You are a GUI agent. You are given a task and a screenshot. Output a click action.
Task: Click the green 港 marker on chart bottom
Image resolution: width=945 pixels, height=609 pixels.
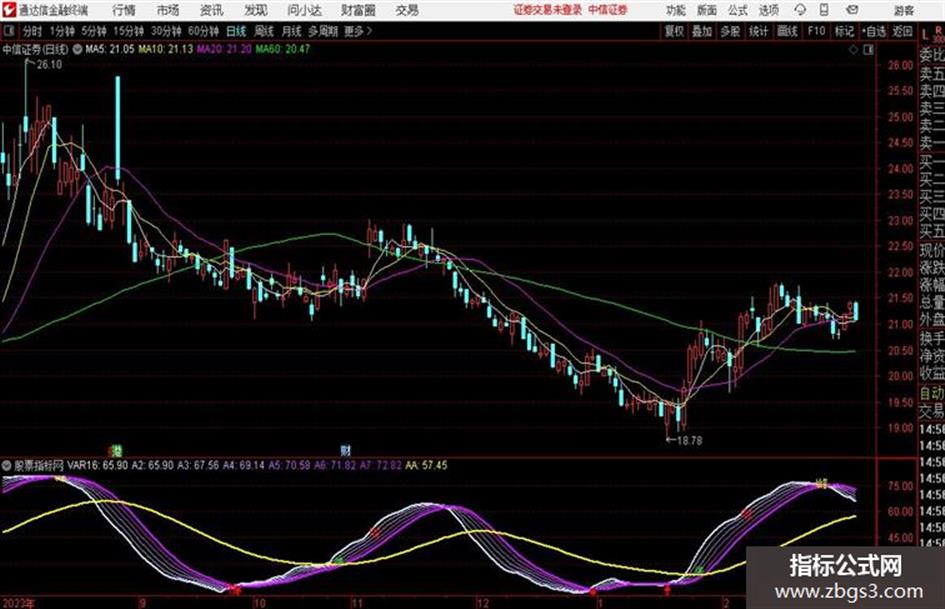pos(117,450)
